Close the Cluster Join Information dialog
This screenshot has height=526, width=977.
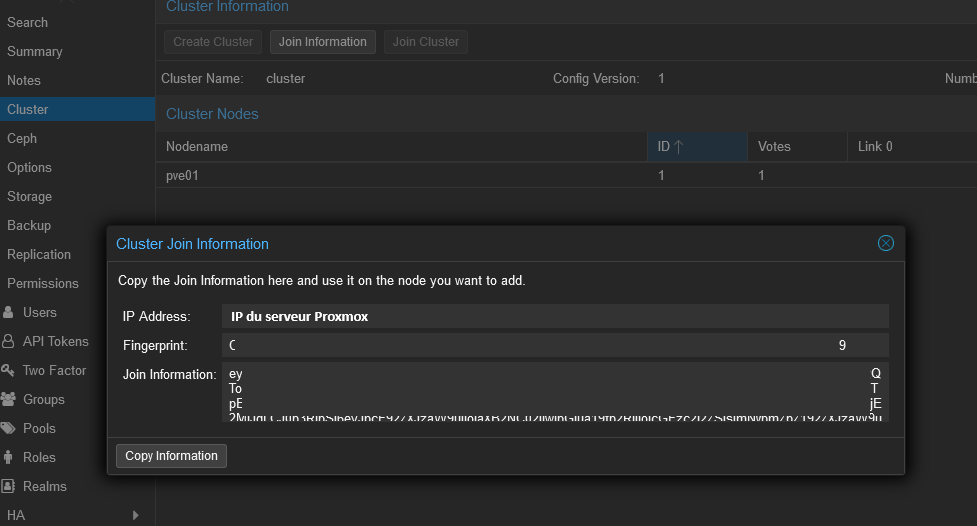click(885, 243)
